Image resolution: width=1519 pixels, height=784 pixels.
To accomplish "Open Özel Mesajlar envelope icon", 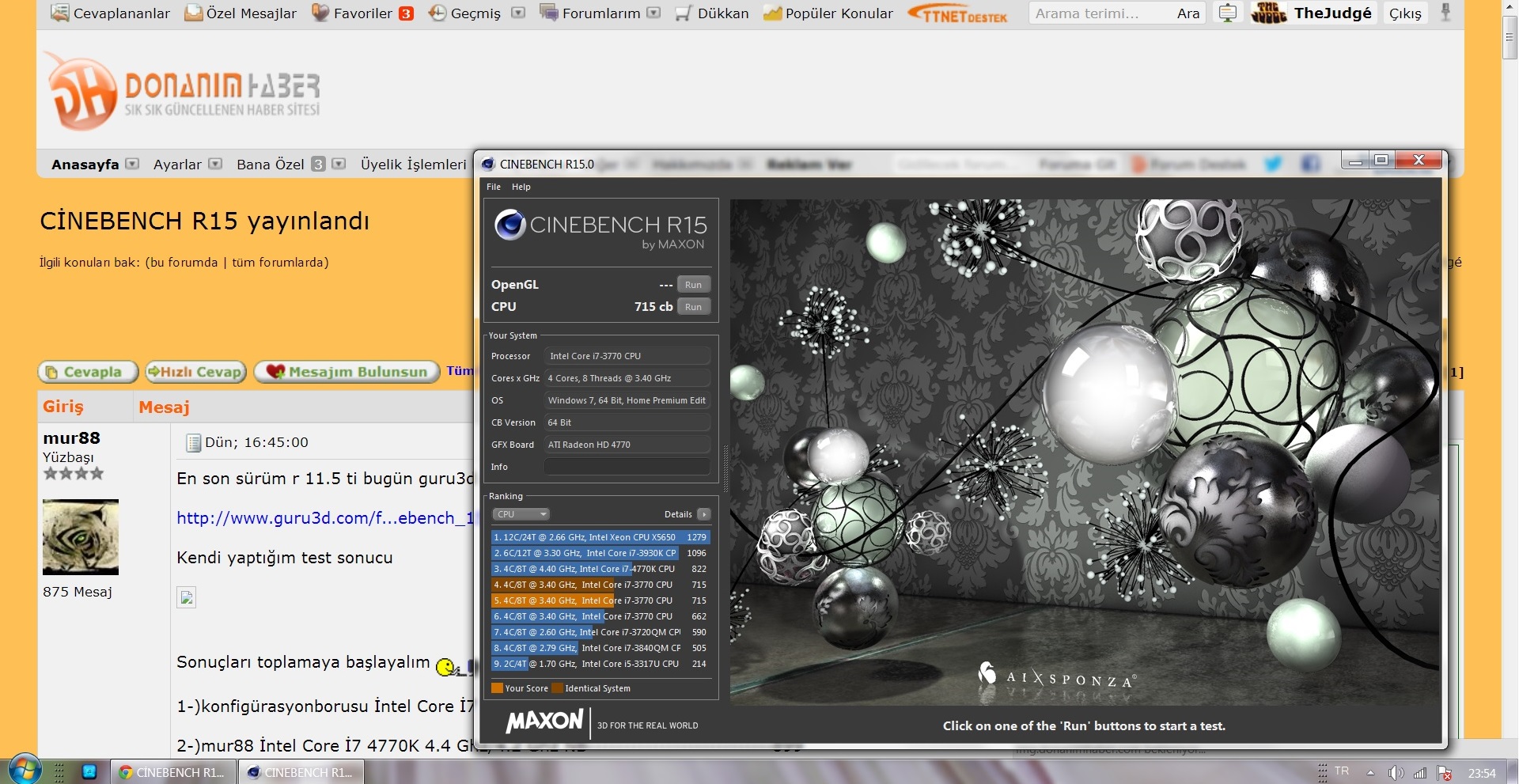I will pos(193,13).
